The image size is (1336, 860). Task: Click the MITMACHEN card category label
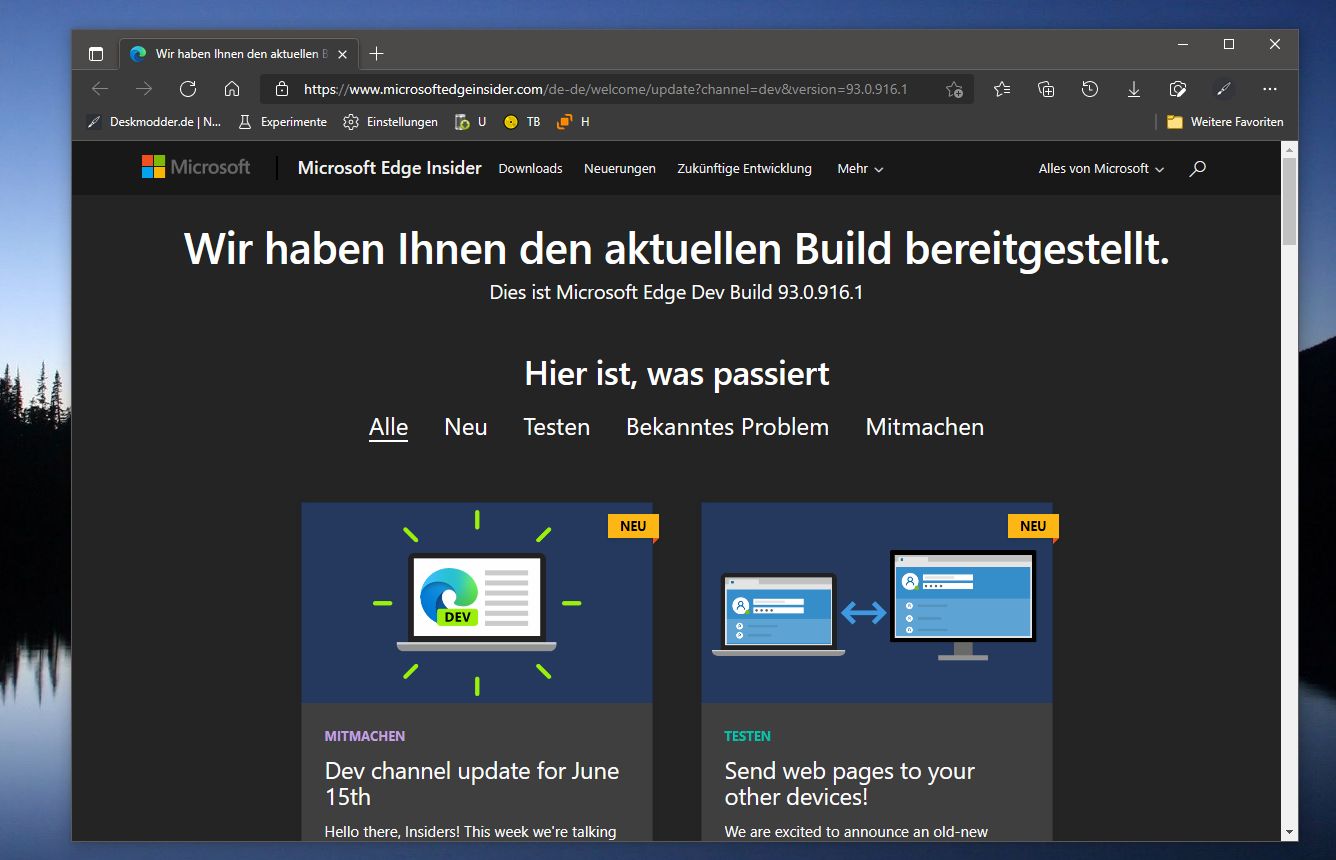click(x=365, y=736)
